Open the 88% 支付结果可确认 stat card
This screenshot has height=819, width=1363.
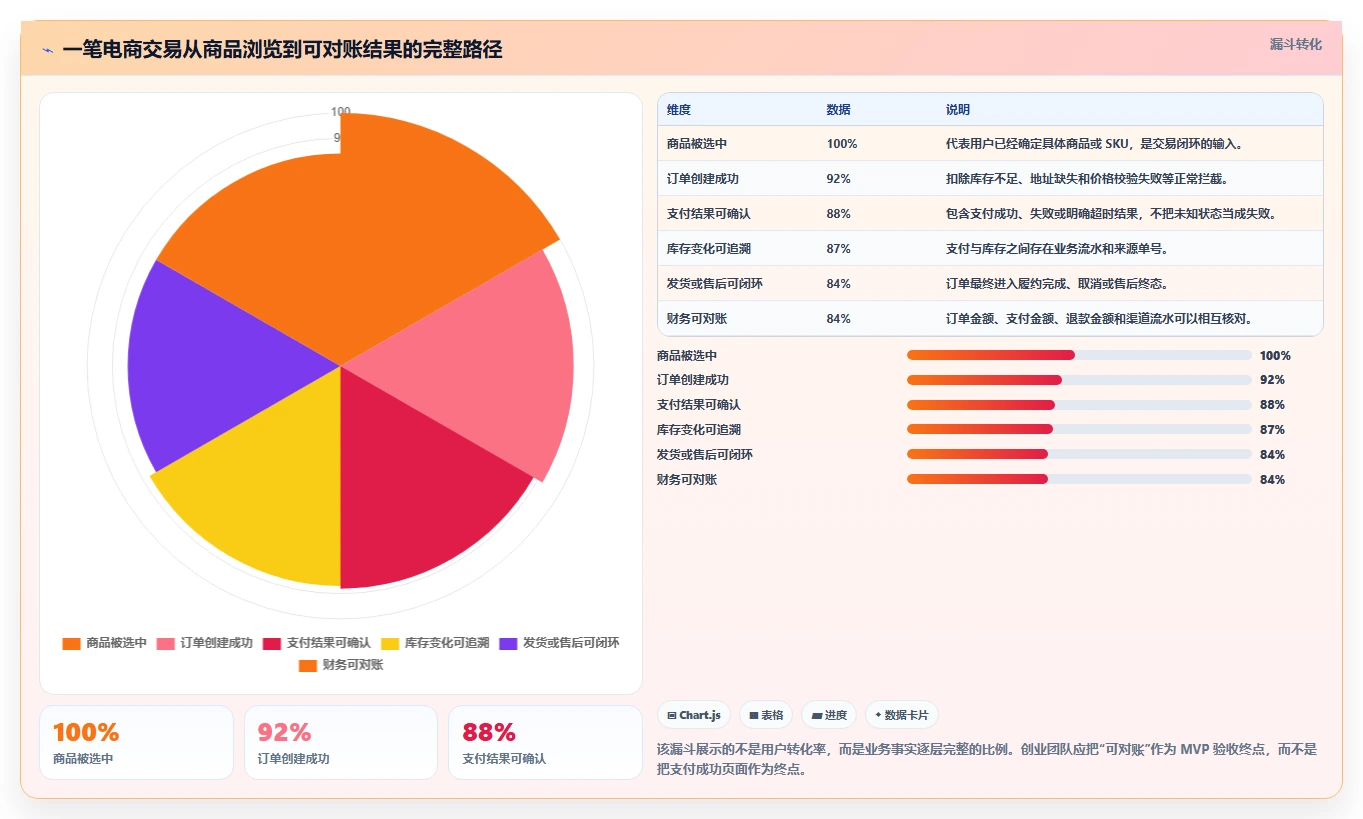(545, 742)
